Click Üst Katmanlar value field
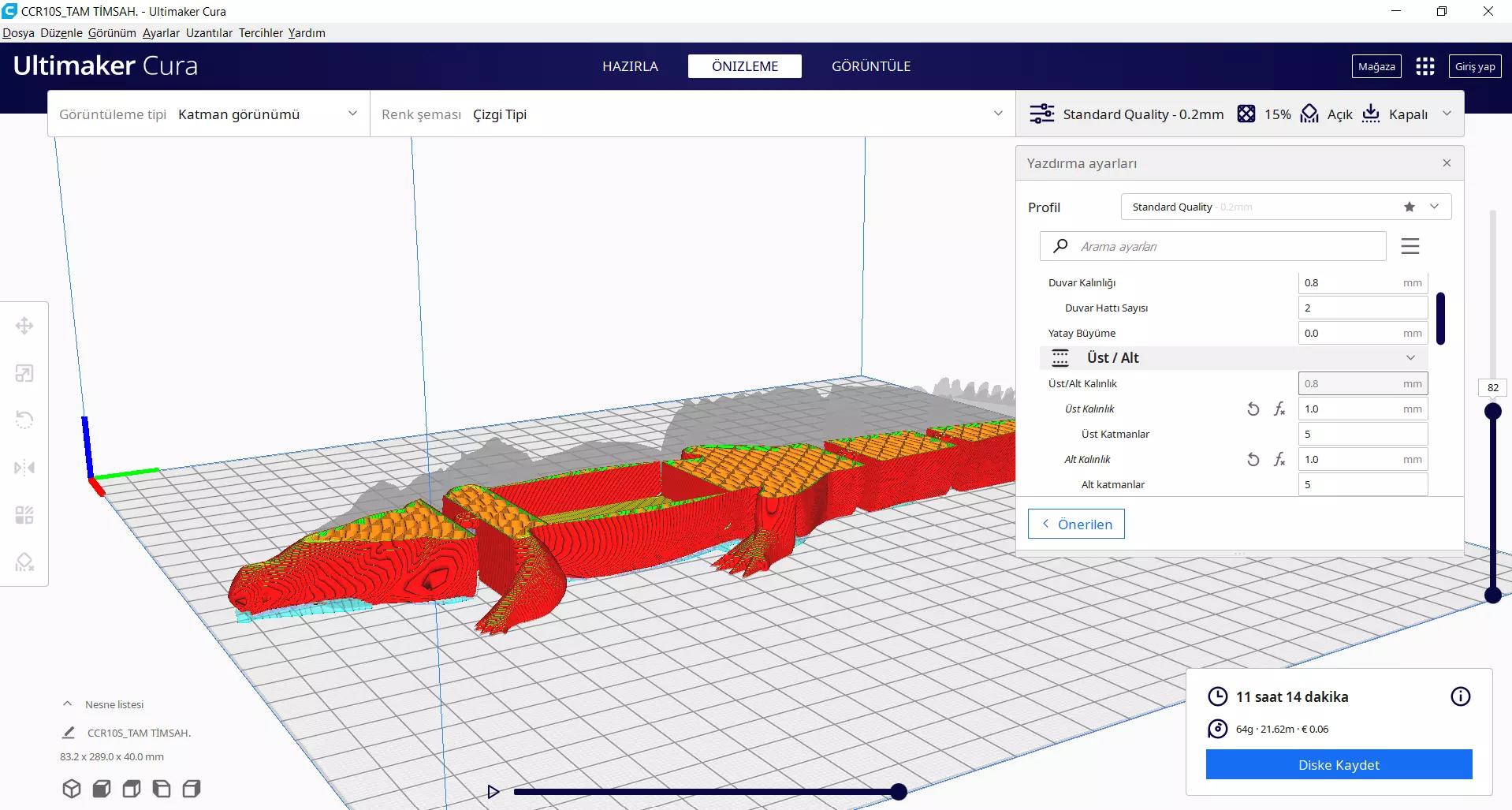This screenshot has height=810, width=1512. 1363,434
